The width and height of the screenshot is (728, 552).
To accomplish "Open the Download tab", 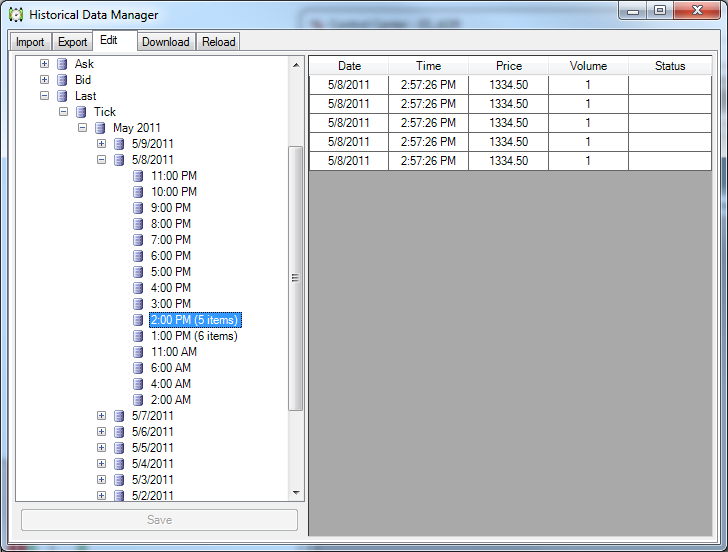I will [166, 42].
